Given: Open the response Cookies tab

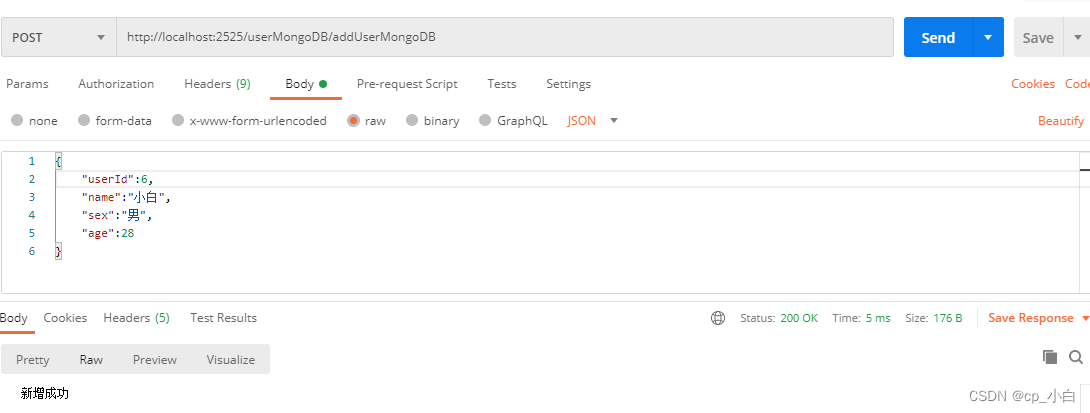Looking at the screenshot, I should (65, 318).
